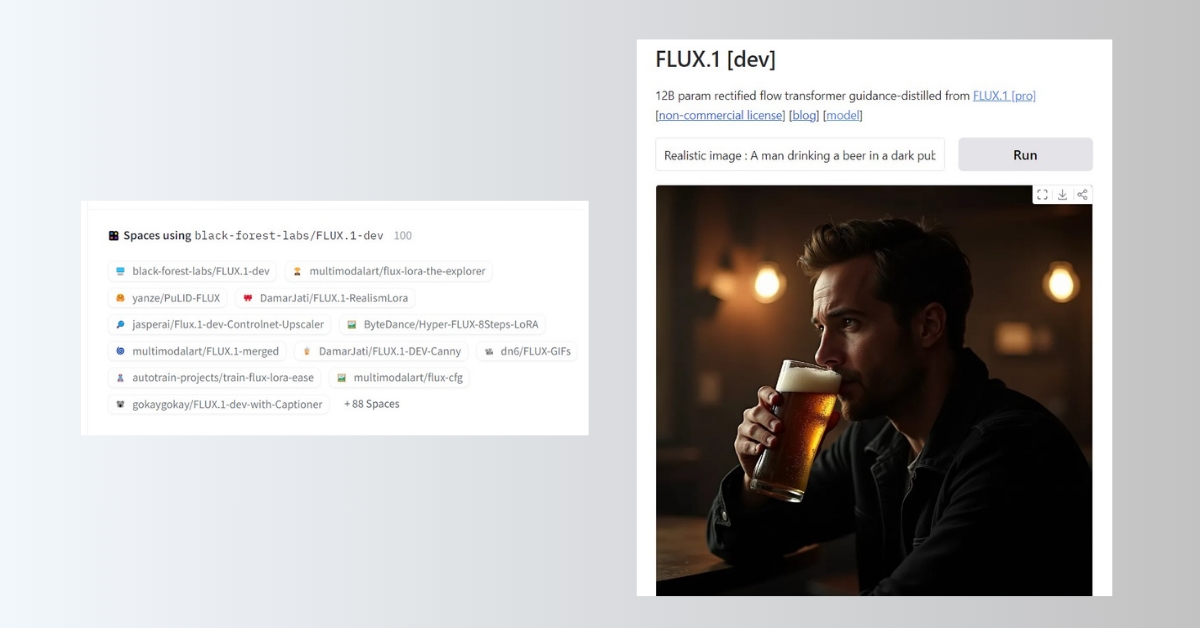Viewport: 1200px width, 628px height.
Task: Open ByteDance/Hyper-FLUX-8Steps-LoRA space
Action: [442, 325]
